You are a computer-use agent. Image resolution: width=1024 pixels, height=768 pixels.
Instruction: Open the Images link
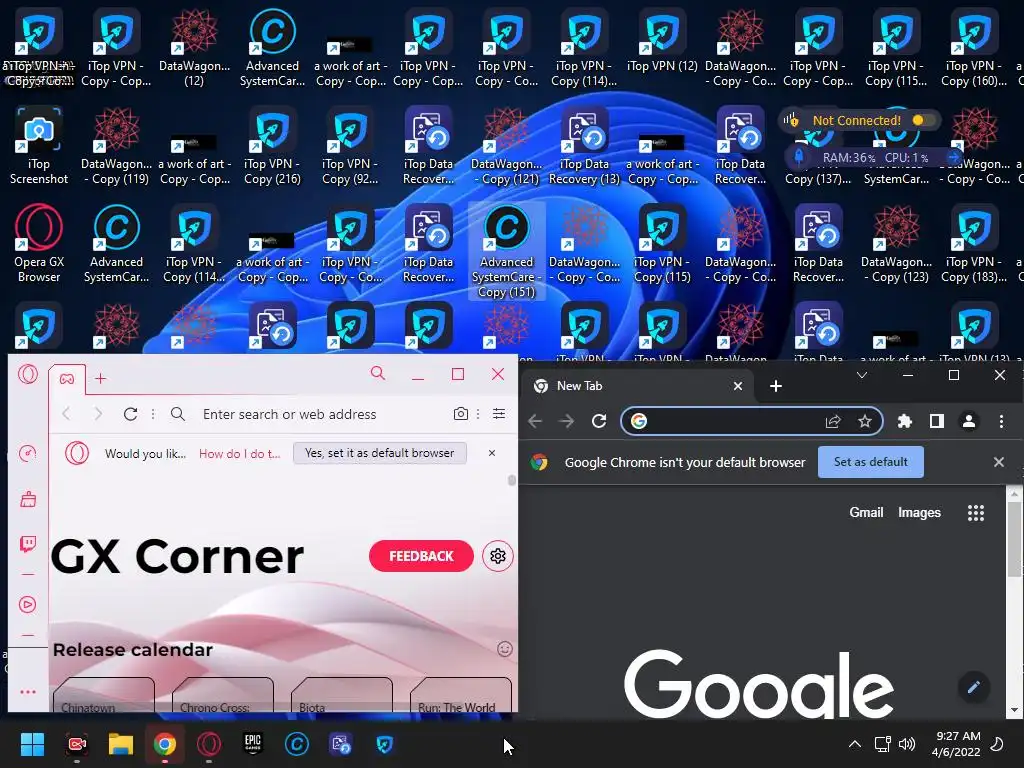click(919, 513)
